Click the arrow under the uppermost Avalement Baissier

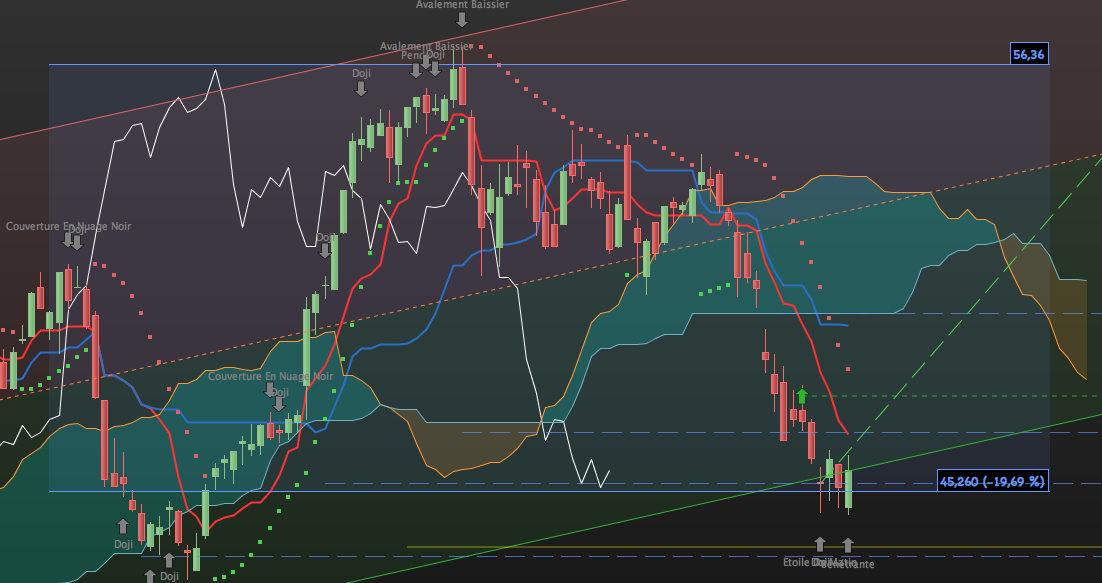(x=462, y=20)
